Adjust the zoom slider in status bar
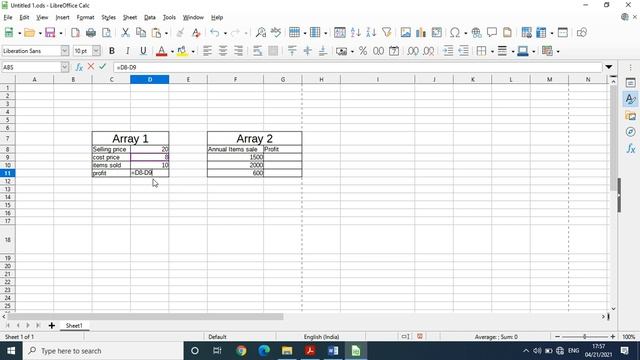The image size is (640, 360). pyautogui.click(x=584, y=337)
